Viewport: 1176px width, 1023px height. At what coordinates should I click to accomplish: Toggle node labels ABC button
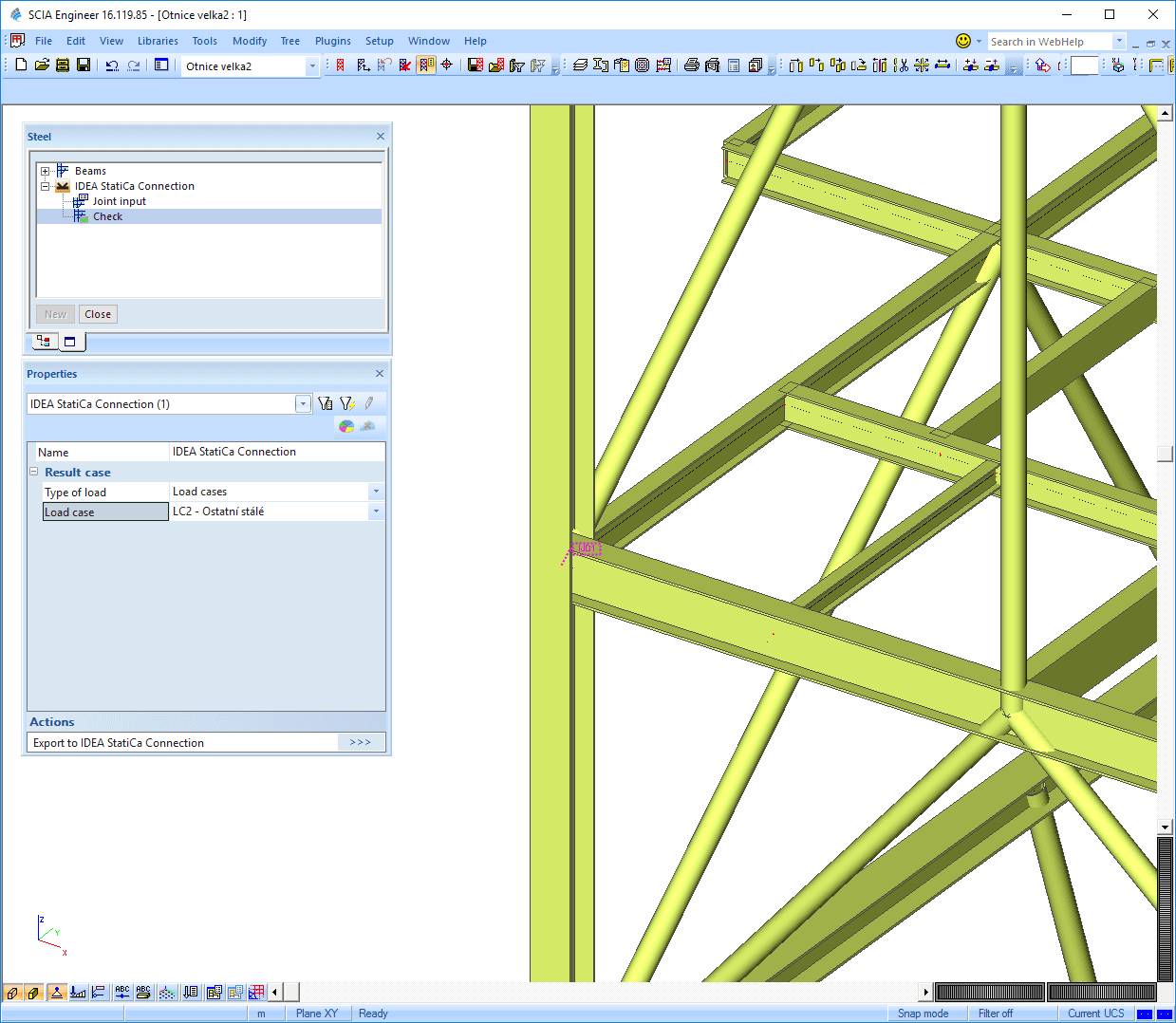pyautogui.click(x=122, y=993)
